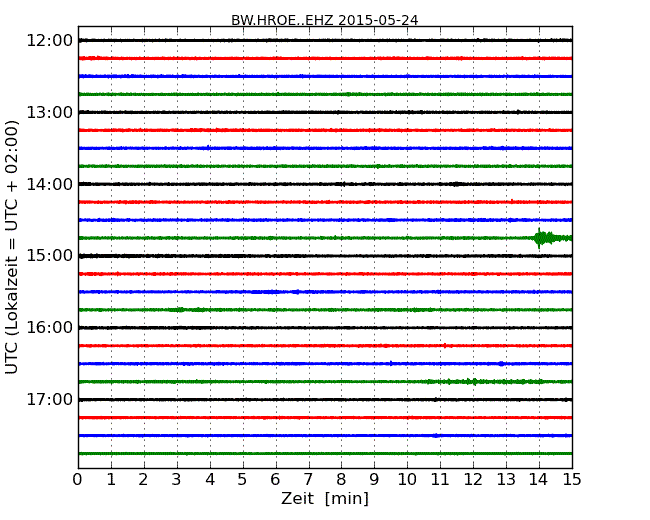The width and height of the screenshot is (650, 520).
Task: Select the 16:00 time label on the y-axis
Action: [x=50, y=328]
